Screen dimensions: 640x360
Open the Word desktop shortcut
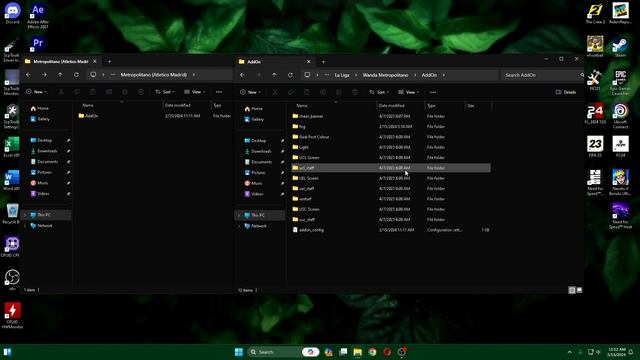pos(12,180)
